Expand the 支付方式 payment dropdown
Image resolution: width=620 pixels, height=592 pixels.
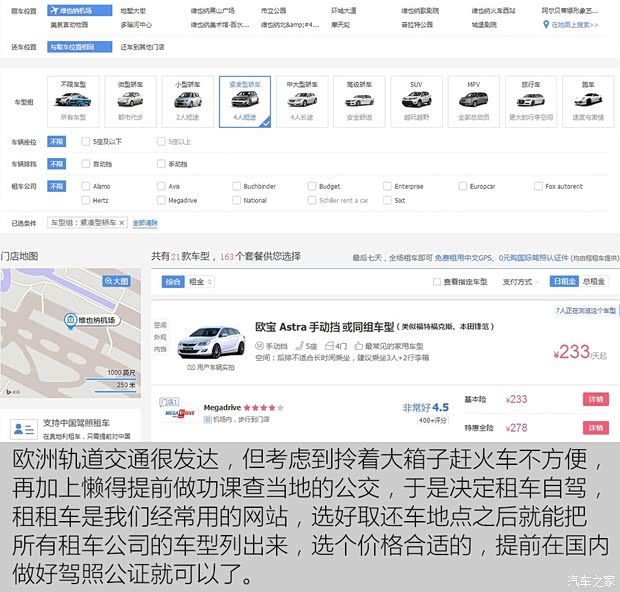(x=520, y=282)
